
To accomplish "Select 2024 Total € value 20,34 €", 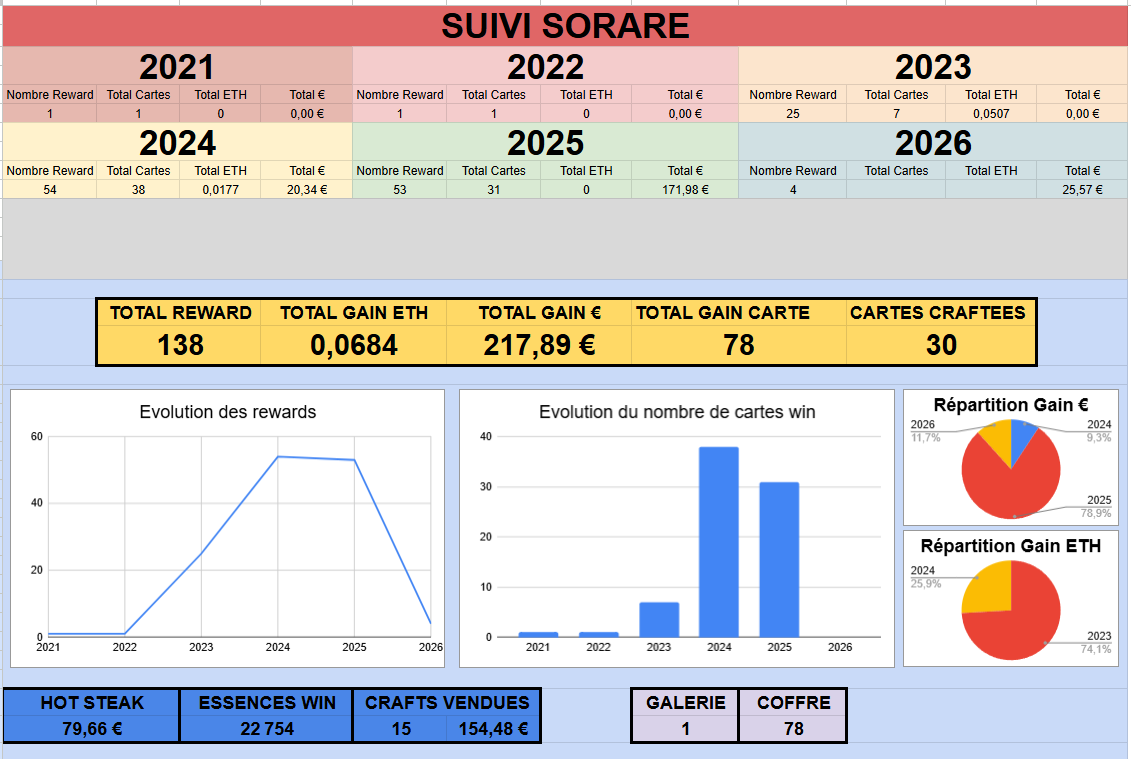I will tap(307, 189).
